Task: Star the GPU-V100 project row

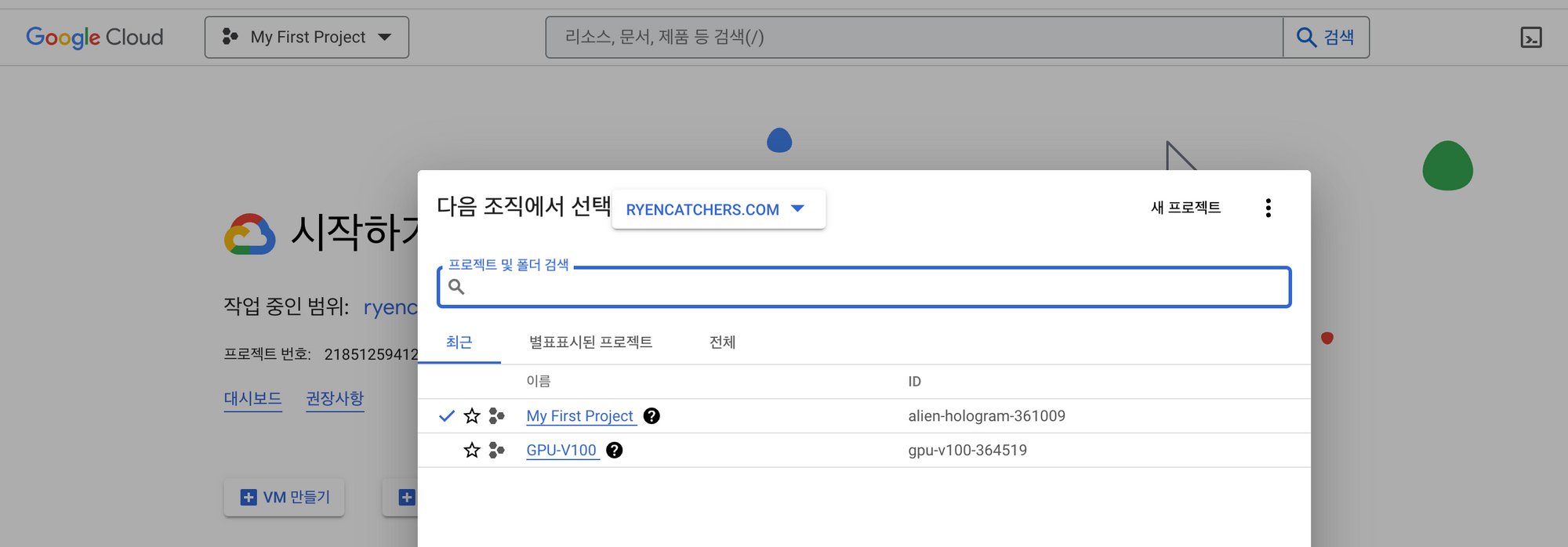Action: coord(472,451)
